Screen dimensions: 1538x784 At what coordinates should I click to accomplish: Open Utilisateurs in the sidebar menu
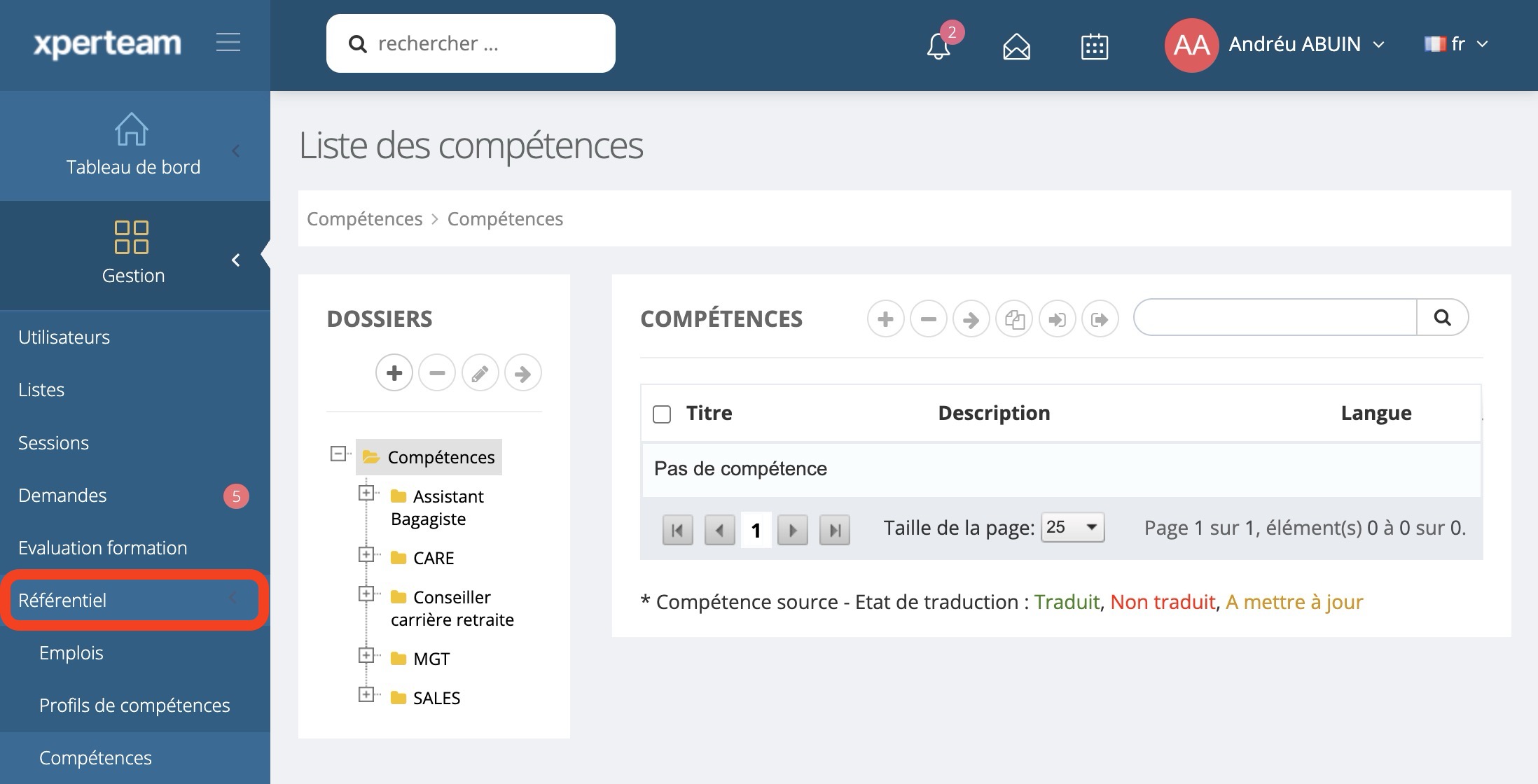click(x=64, y=337)
